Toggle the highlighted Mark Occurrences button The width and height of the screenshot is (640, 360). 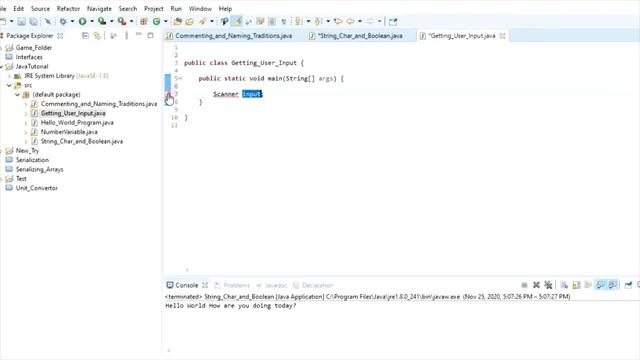coord(236,21)
